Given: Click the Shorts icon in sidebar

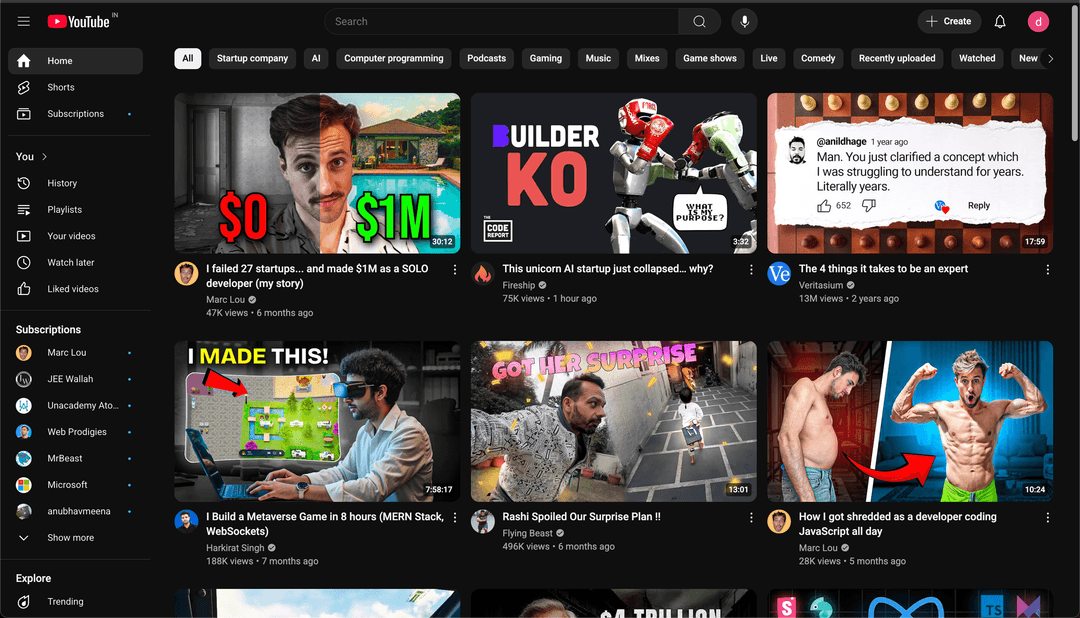Looking at the screenshot, I should point(23,87).
